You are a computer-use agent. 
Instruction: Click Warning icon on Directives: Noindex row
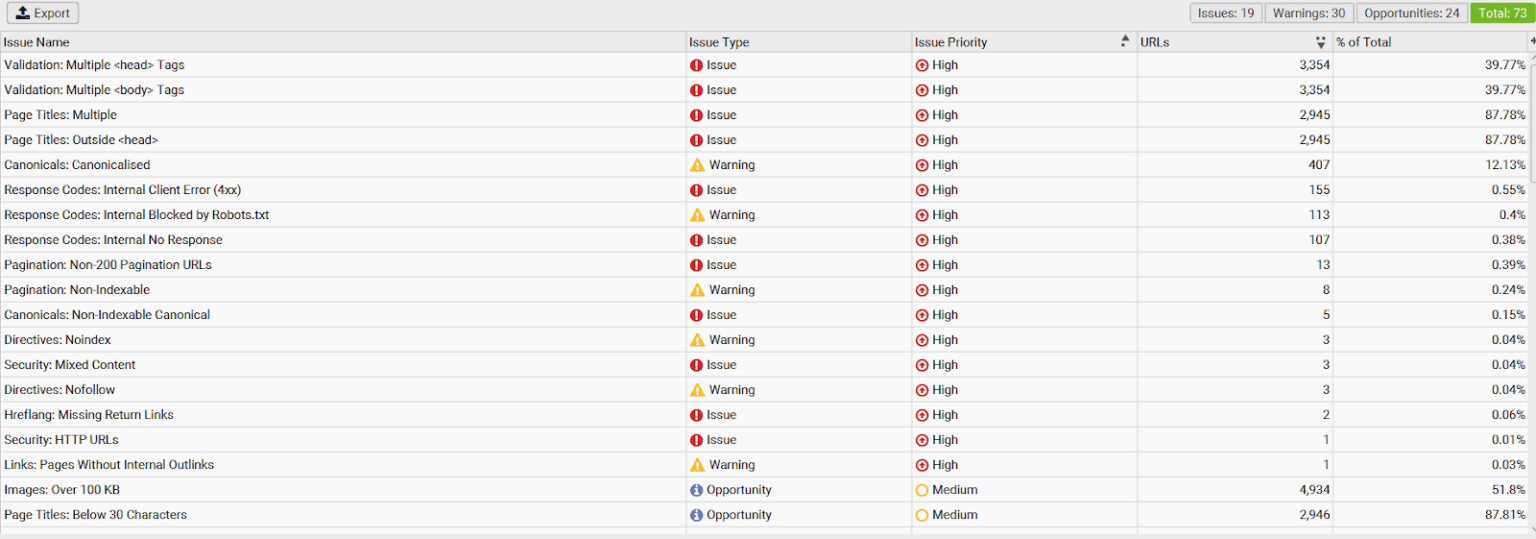click(697, 340)
